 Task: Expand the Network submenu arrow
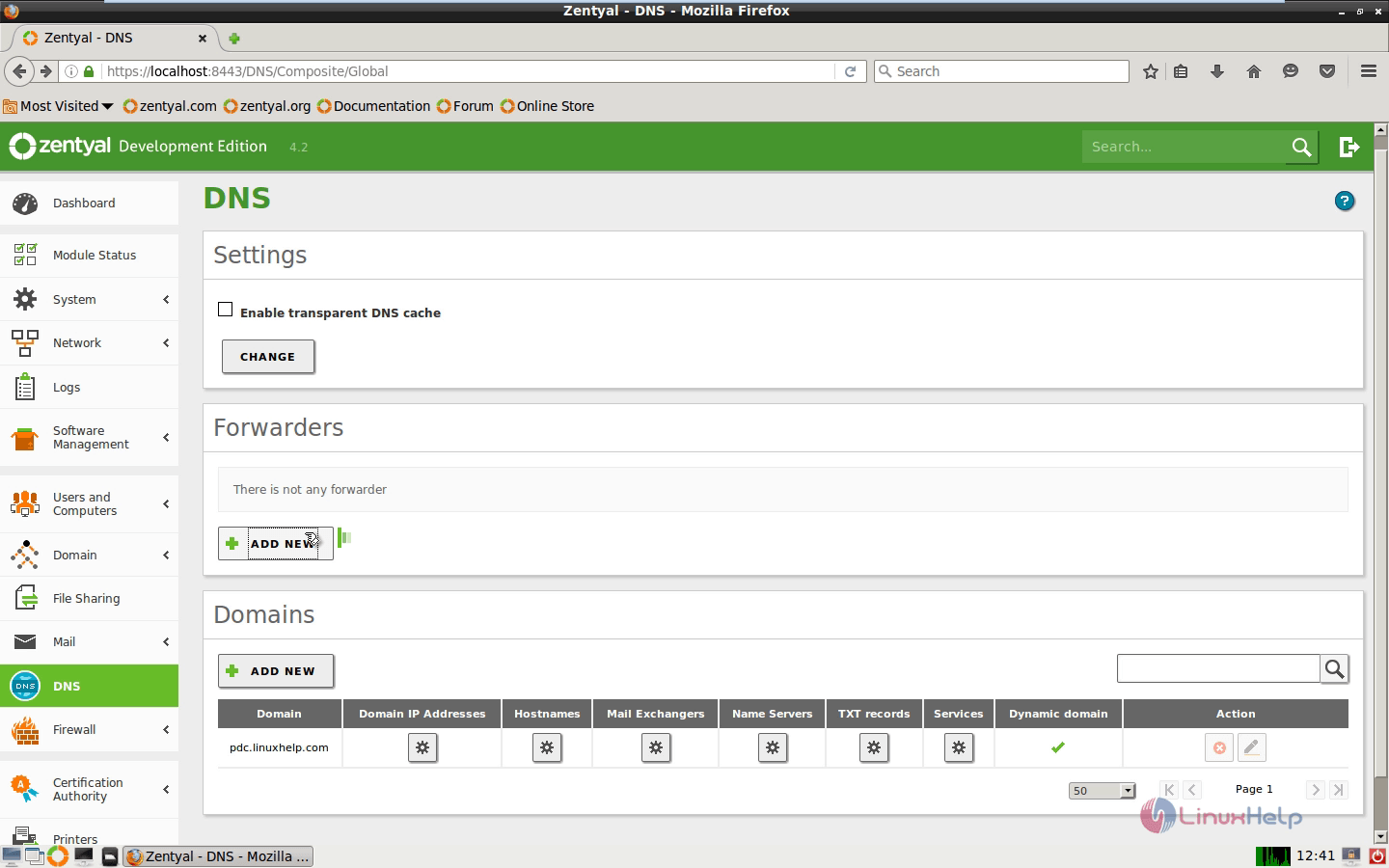(166, 342)
